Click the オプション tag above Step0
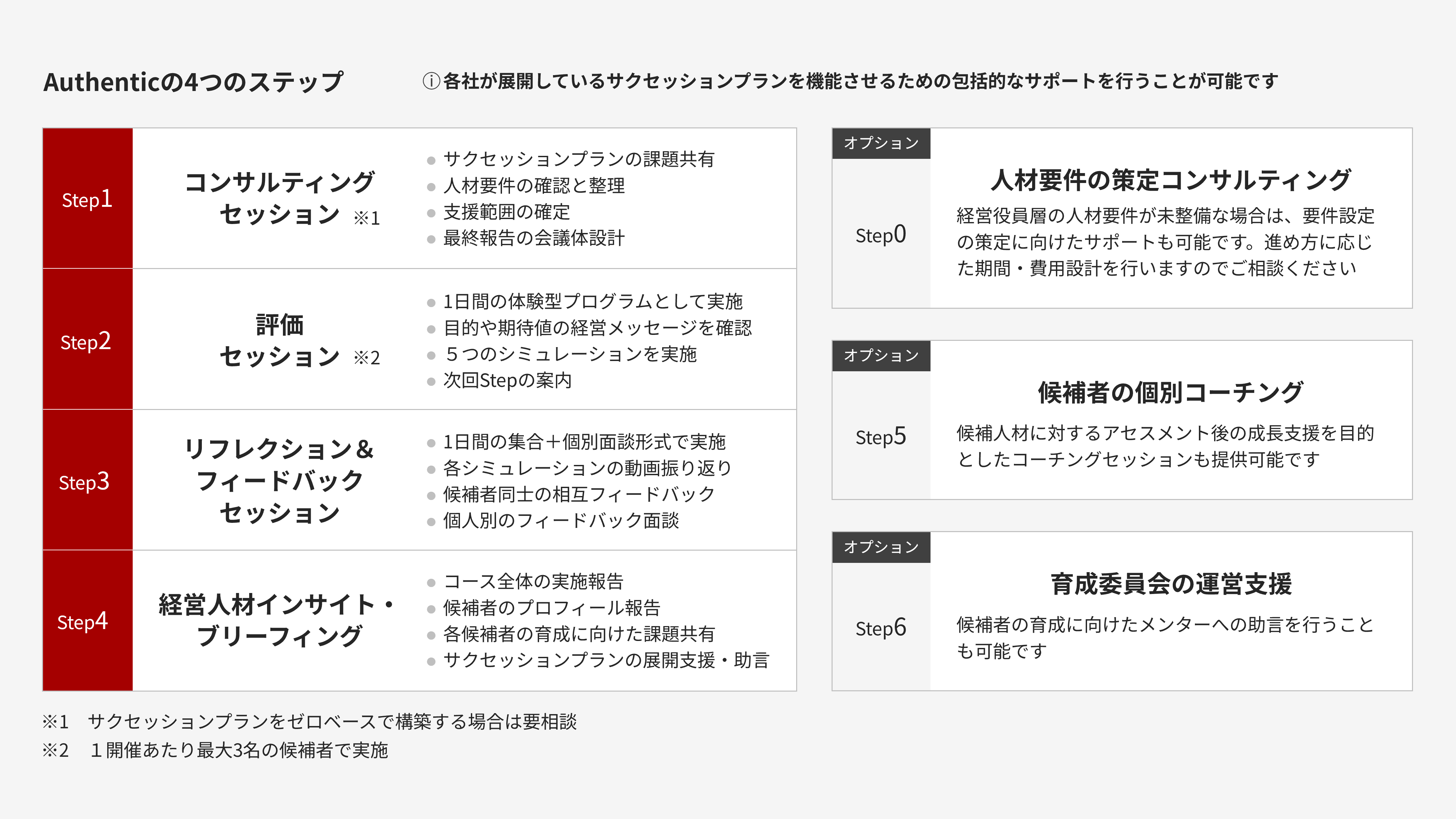Viewport: 1456px width, 819px height. pyautogui.click(x=881, y=144)
